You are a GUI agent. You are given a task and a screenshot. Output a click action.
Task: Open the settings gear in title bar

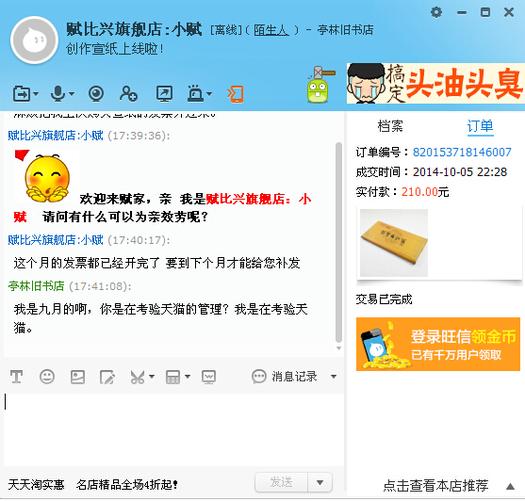(x=436, y=12)
